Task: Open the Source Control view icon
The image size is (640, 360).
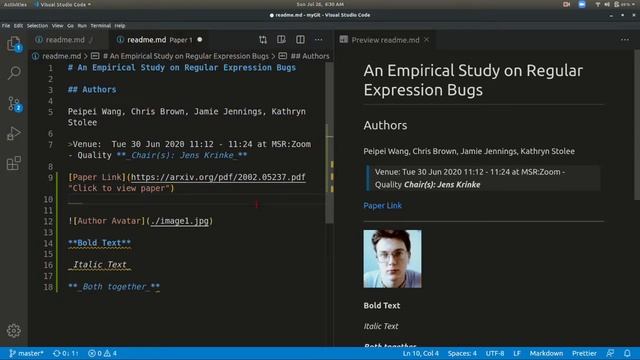Action: pyautogui.click(x=14, y=104)
